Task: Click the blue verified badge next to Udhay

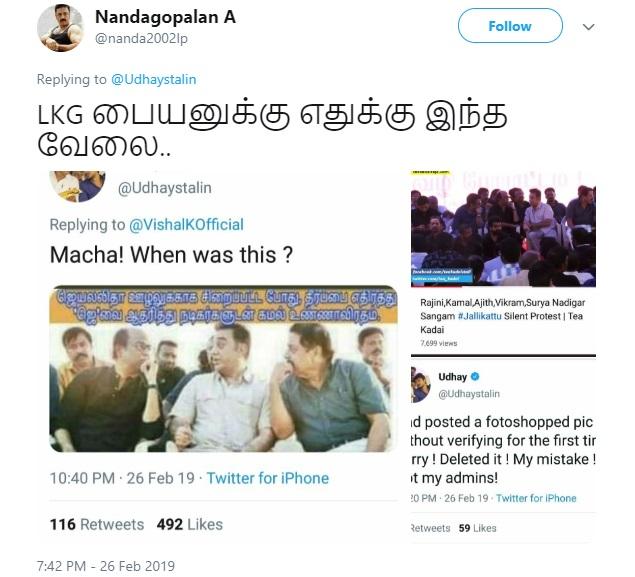Action: pyautogui.click(x=475, y=377)
